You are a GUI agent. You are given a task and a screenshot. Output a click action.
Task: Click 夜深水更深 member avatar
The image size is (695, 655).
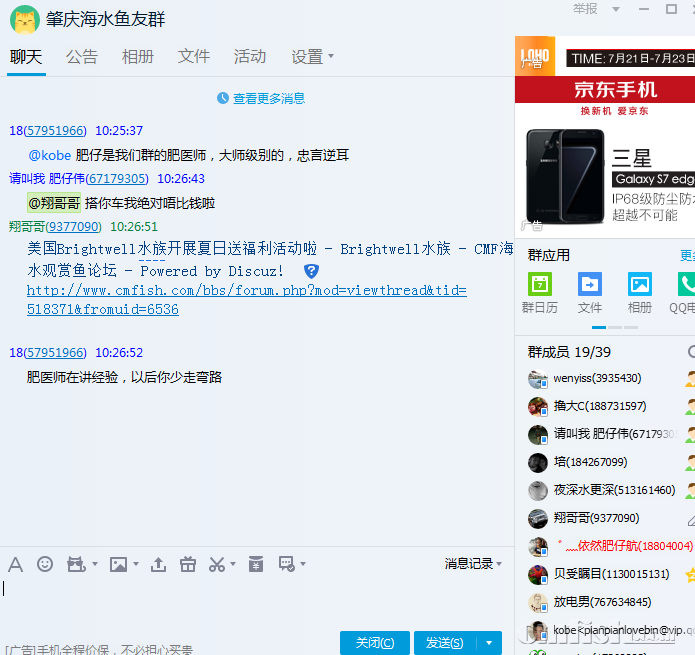538,491
